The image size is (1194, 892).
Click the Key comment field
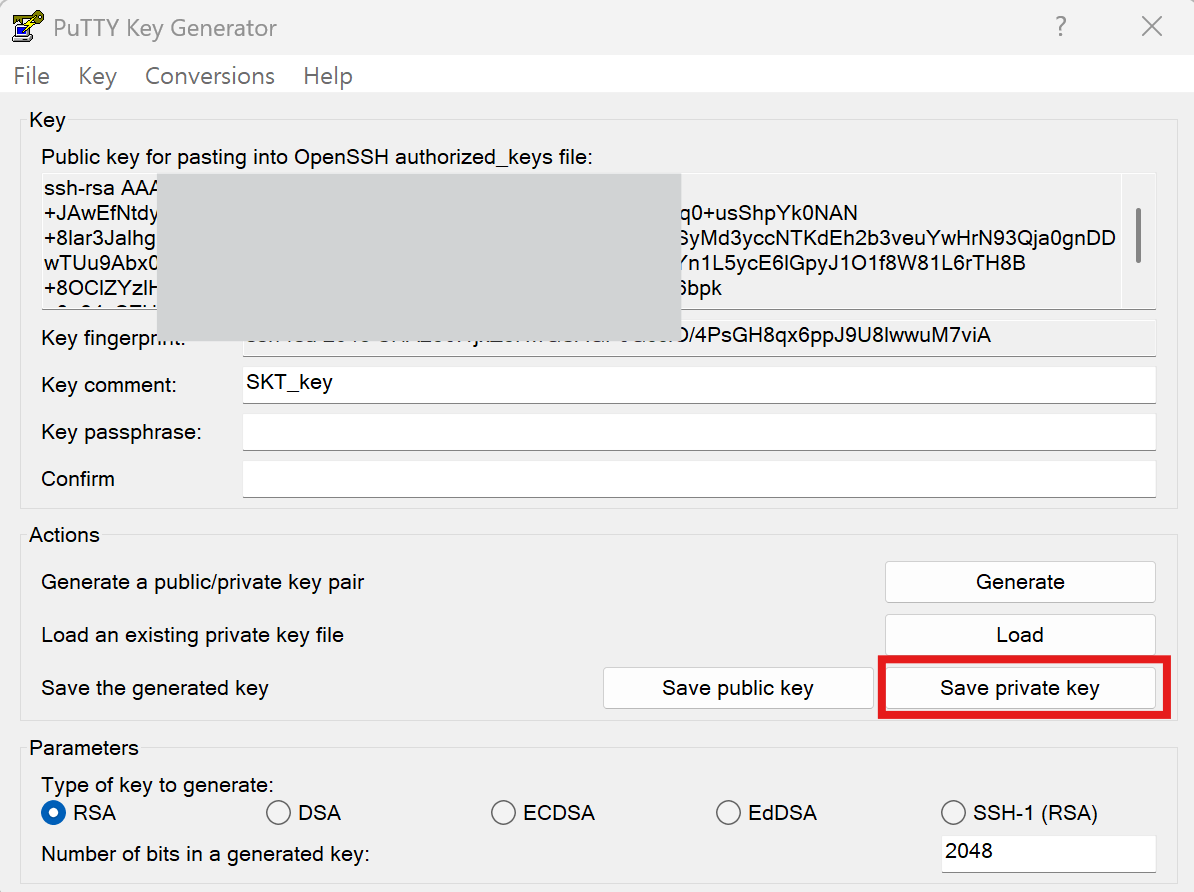point(699,385)
